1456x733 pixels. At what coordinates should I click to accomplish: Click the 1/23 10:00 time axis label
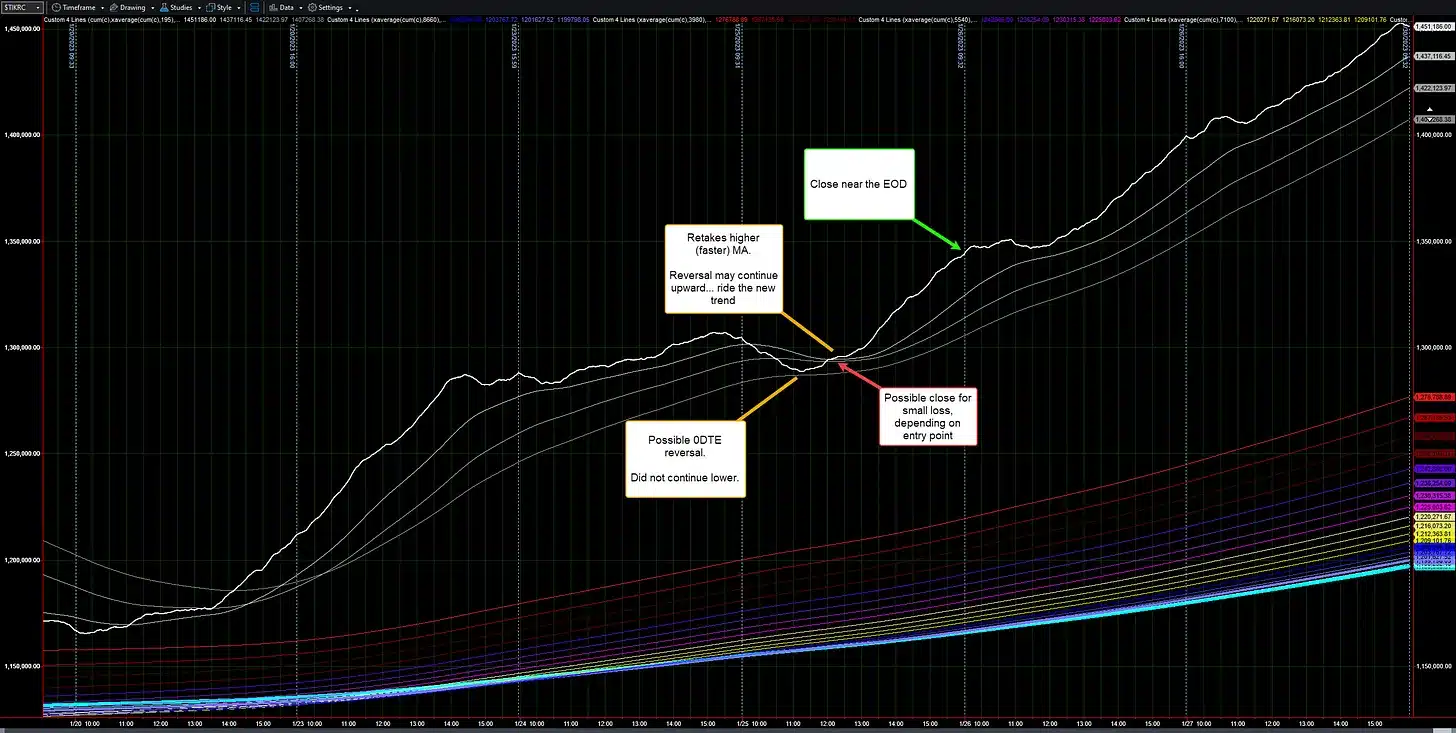pyautogui.click(x=305, y=722)
